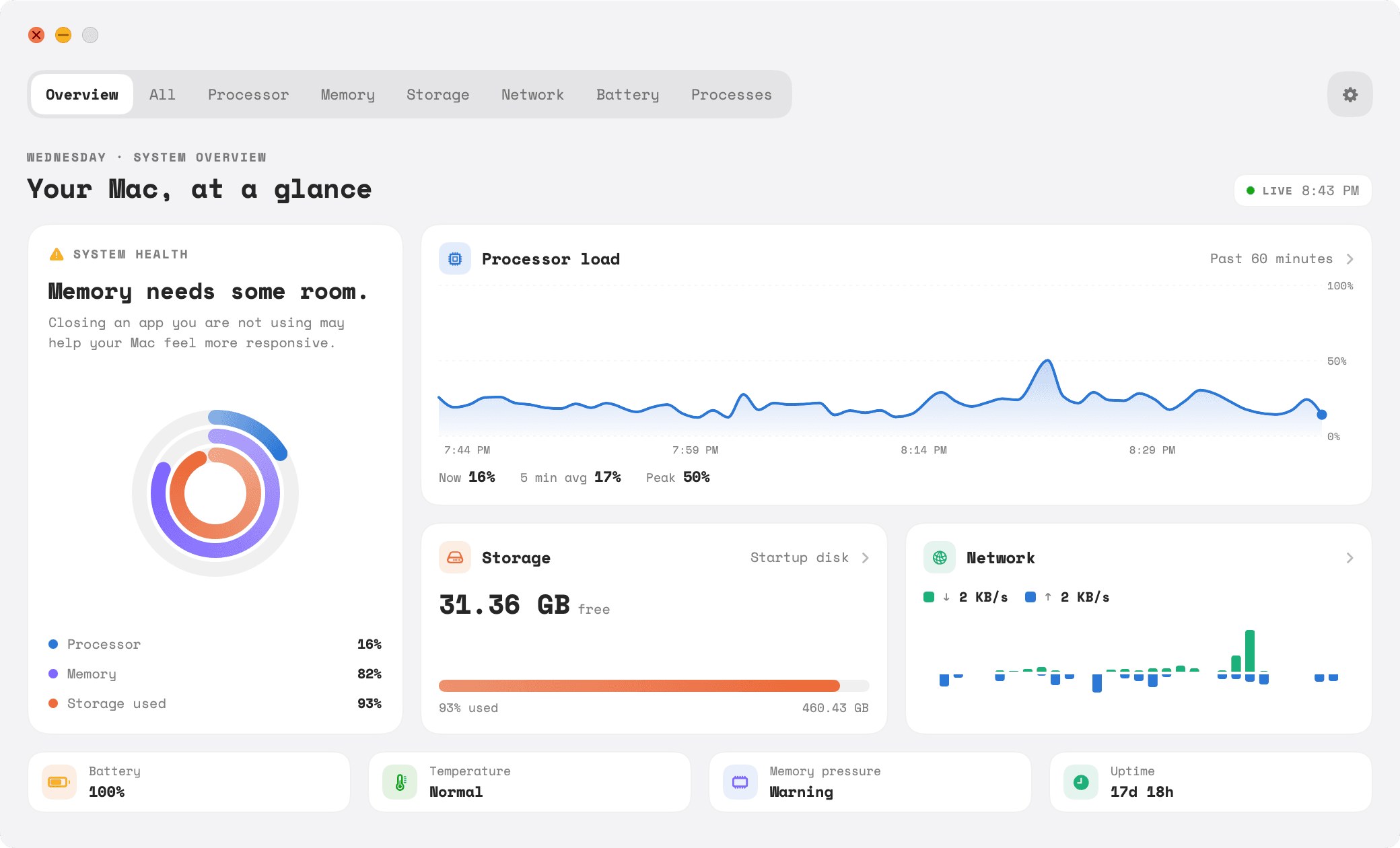The width and height of the screenshot is (1400, 848).
Task: Click the Battery icon in bottom card
Action: (59, 781)
